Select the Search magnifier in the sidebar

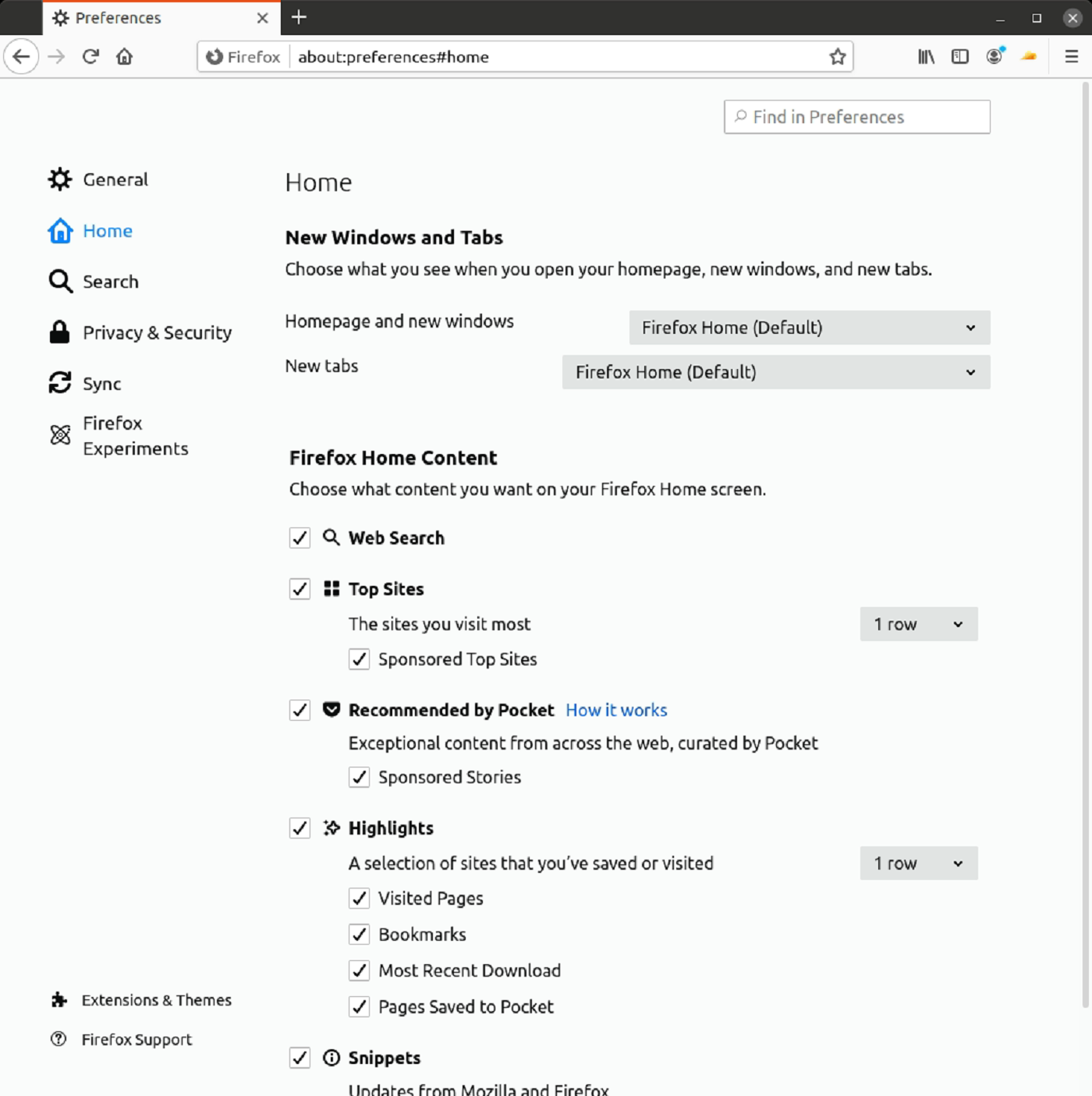tap(60, 281)
